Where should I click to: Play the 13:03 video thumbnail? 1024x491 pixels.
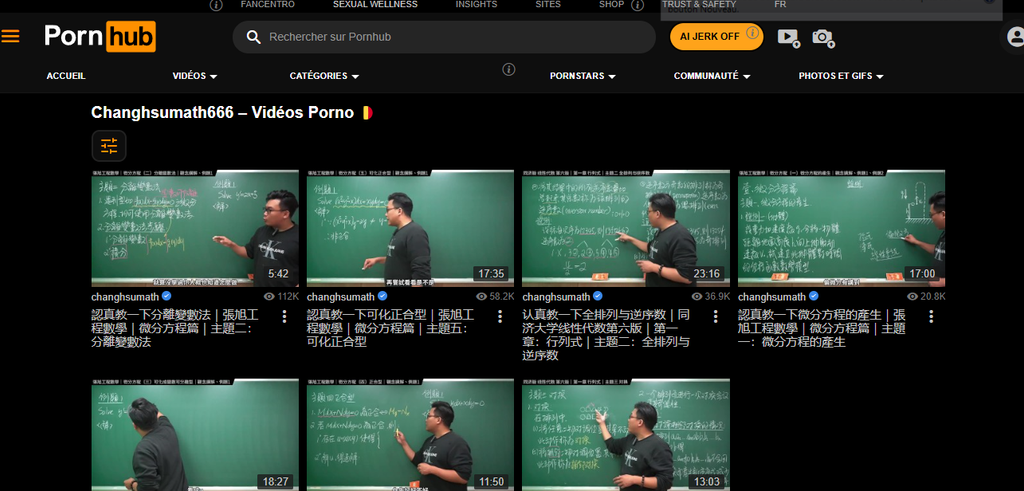626,435
